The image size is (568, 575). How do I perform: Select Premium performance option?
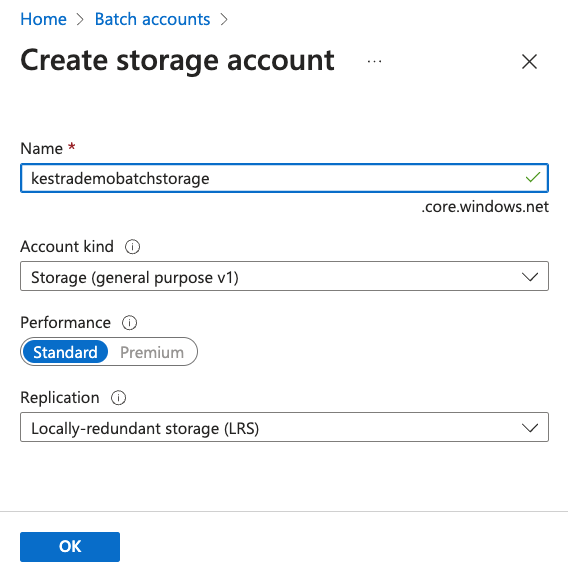(152, 352)
